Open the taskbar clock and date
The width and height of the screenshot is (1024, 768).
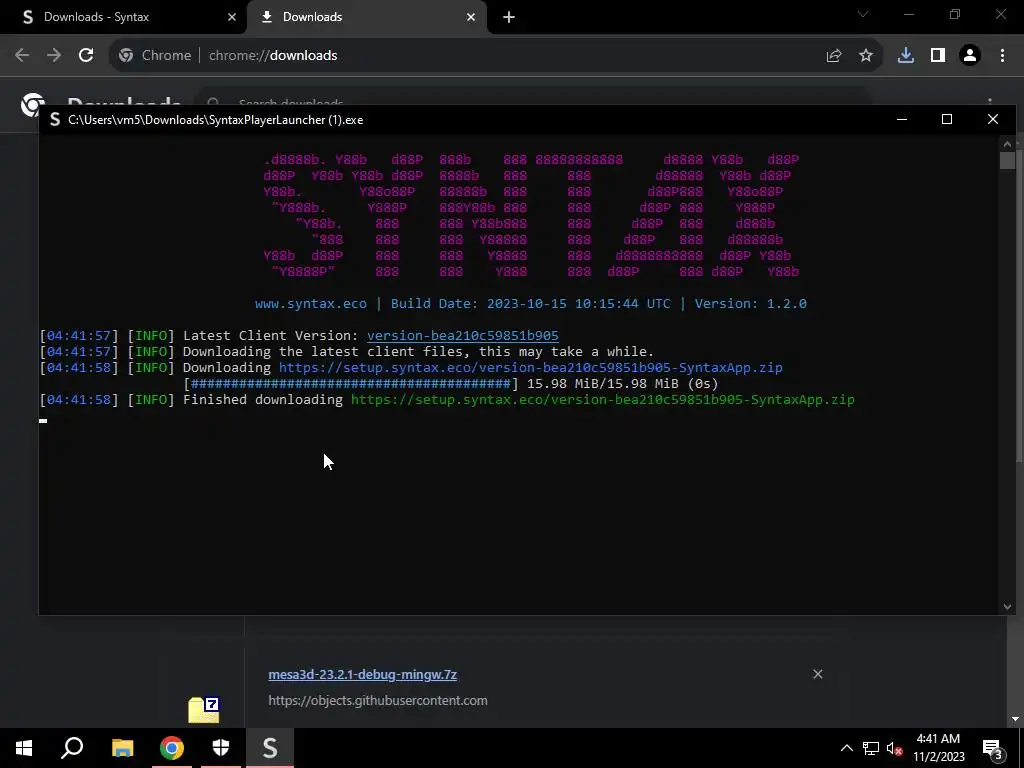[x=938, y=748]
